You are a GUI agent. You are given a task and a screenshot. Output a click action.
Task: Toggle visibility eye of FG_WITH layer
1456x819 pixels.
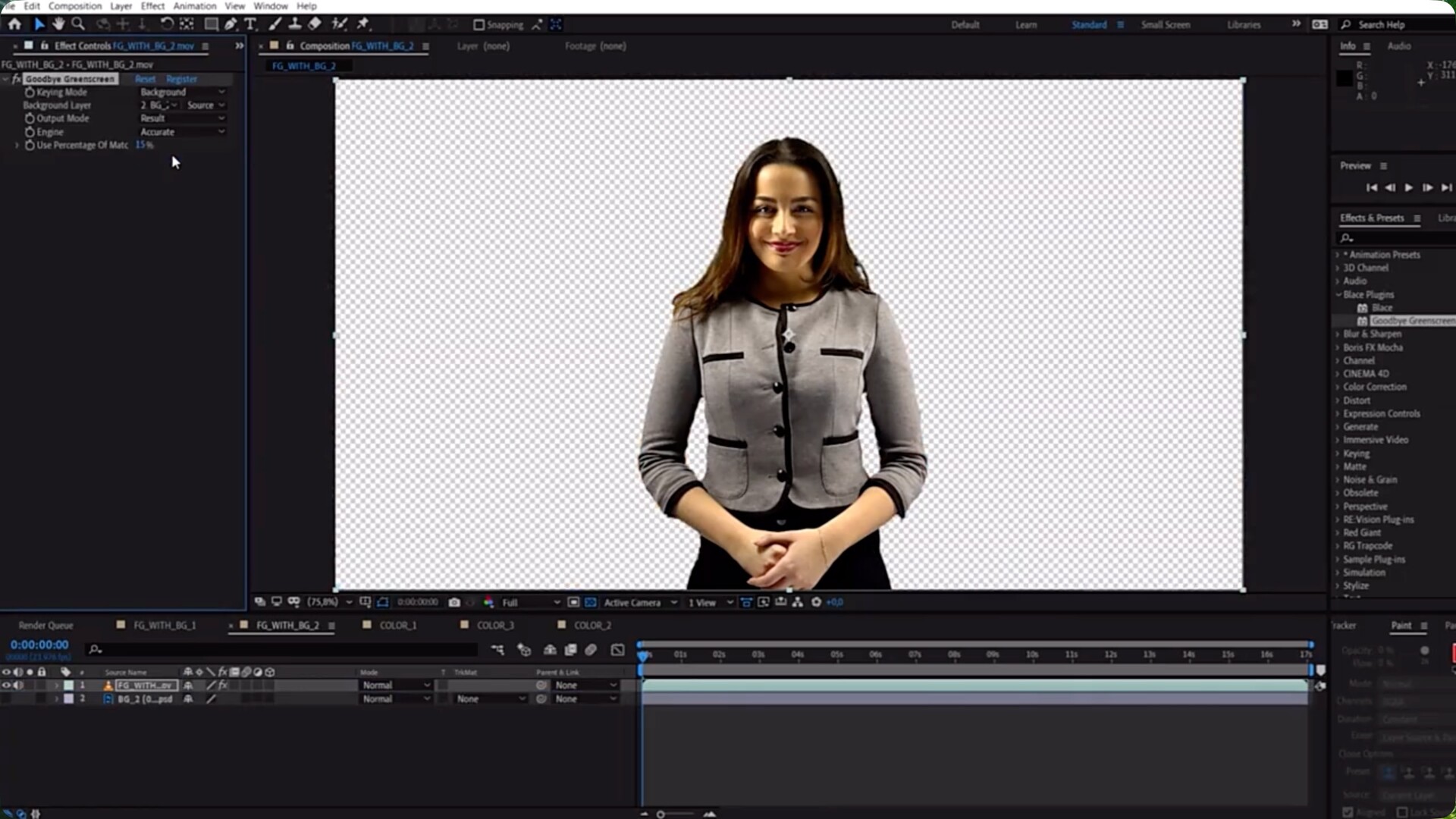[6, 686]
